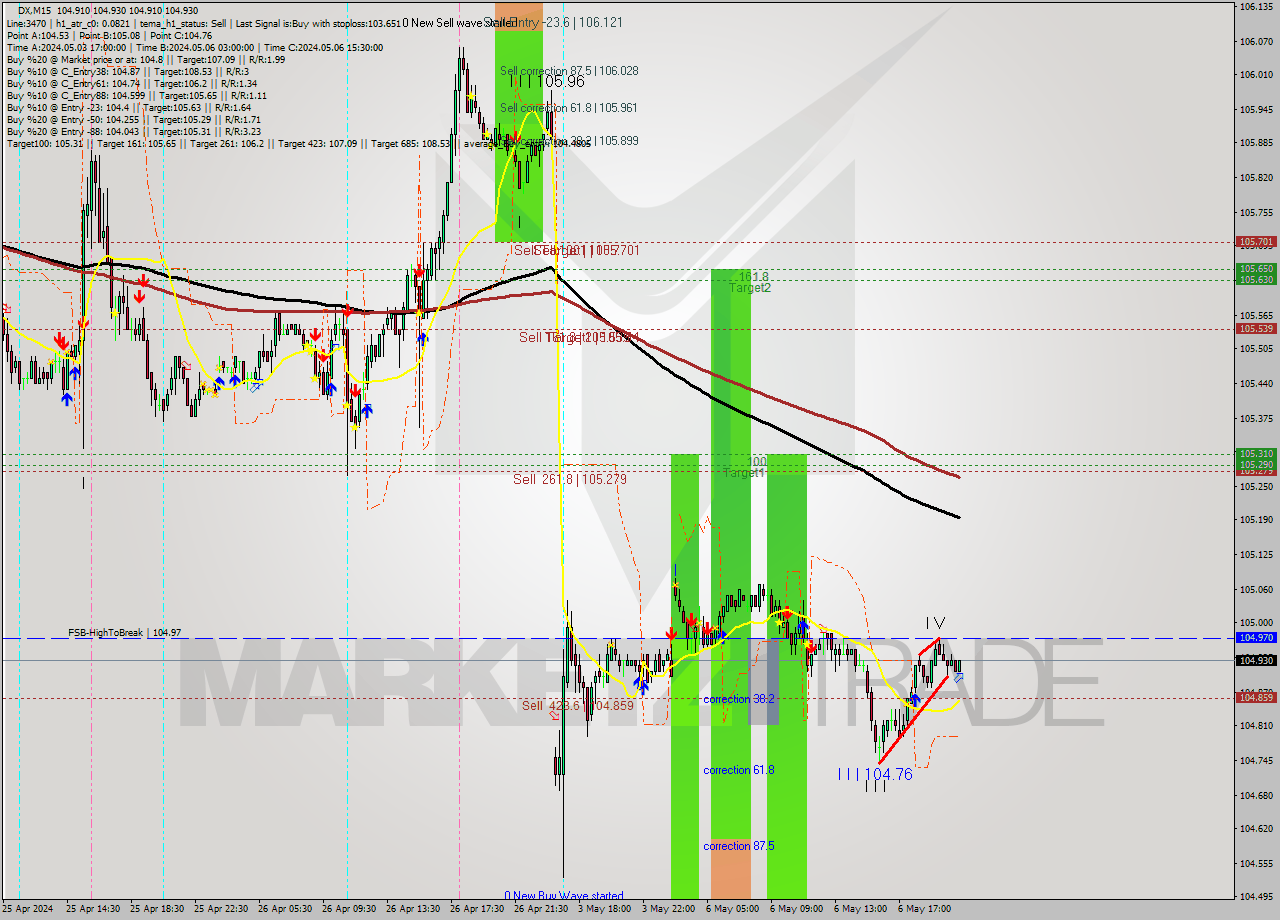Click the '26 Apr 21:30' time label
This screenshot has width=1280, height=920.
pos(541,909)
